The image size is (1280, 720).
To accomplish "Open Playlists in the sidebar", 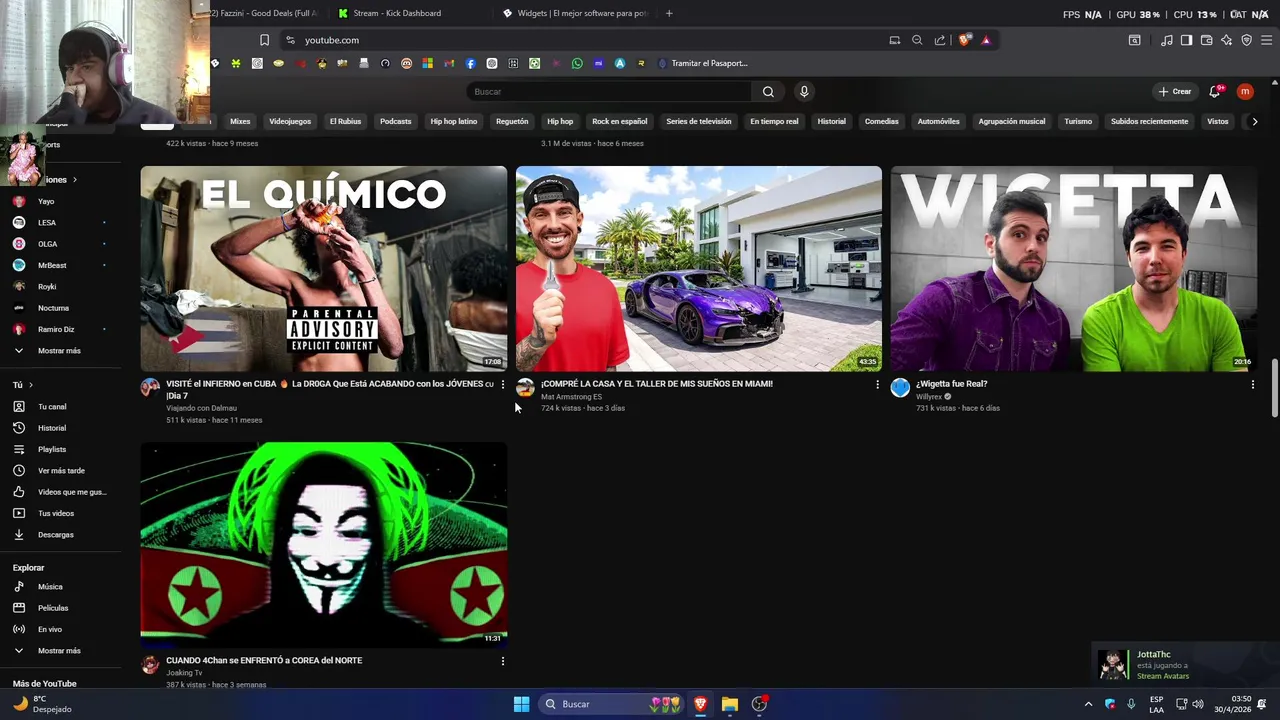I will (x=52, y=449).
